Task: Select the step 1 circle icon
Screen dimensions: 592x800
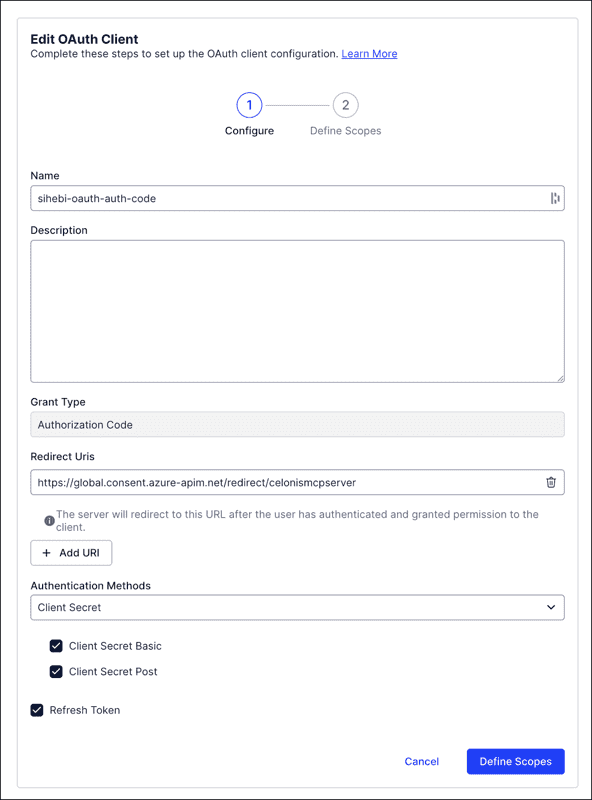Action: (x=249, y=105)
